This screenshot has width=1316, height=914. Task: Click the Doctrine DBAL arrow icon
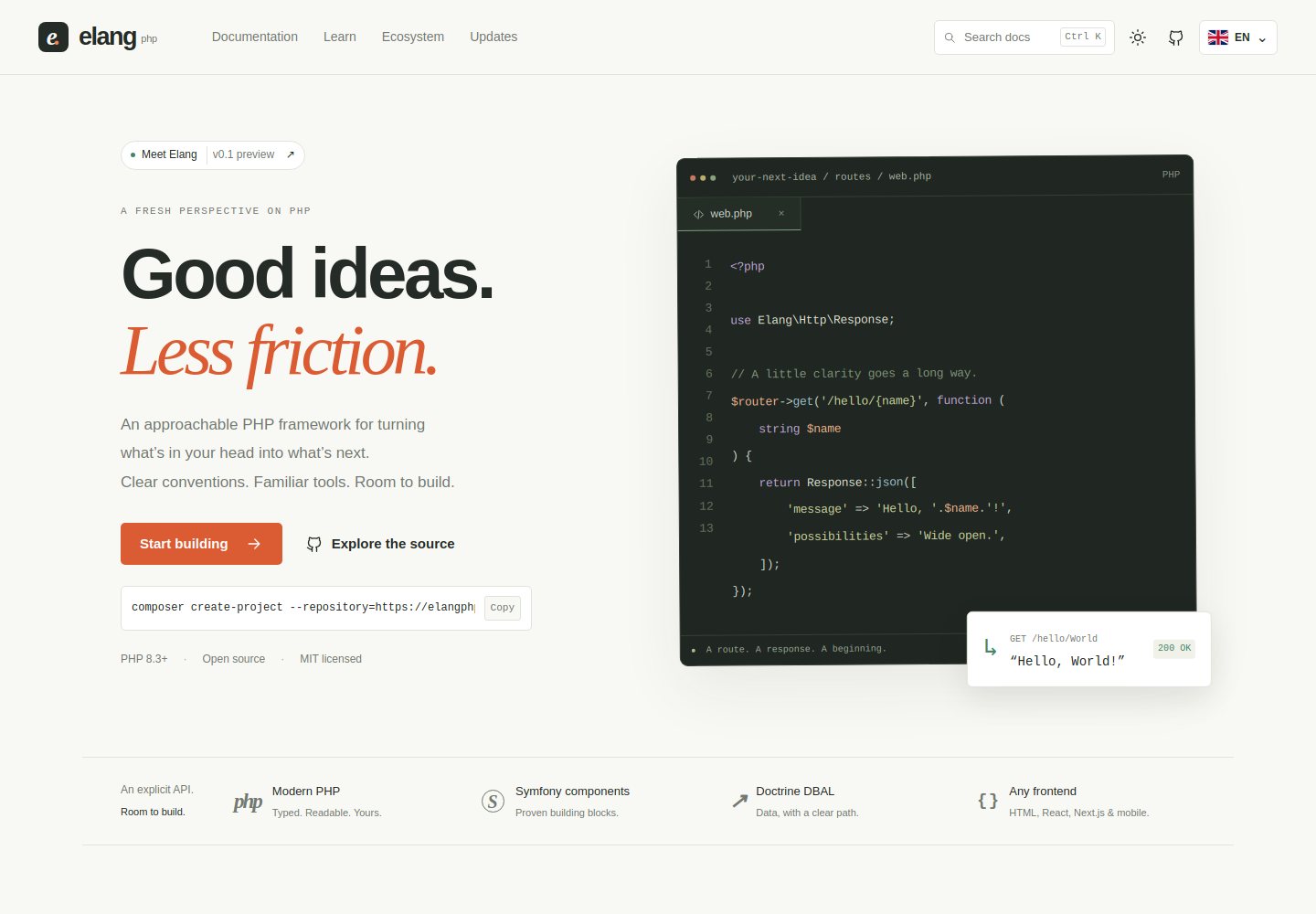(x=740, y=802)
